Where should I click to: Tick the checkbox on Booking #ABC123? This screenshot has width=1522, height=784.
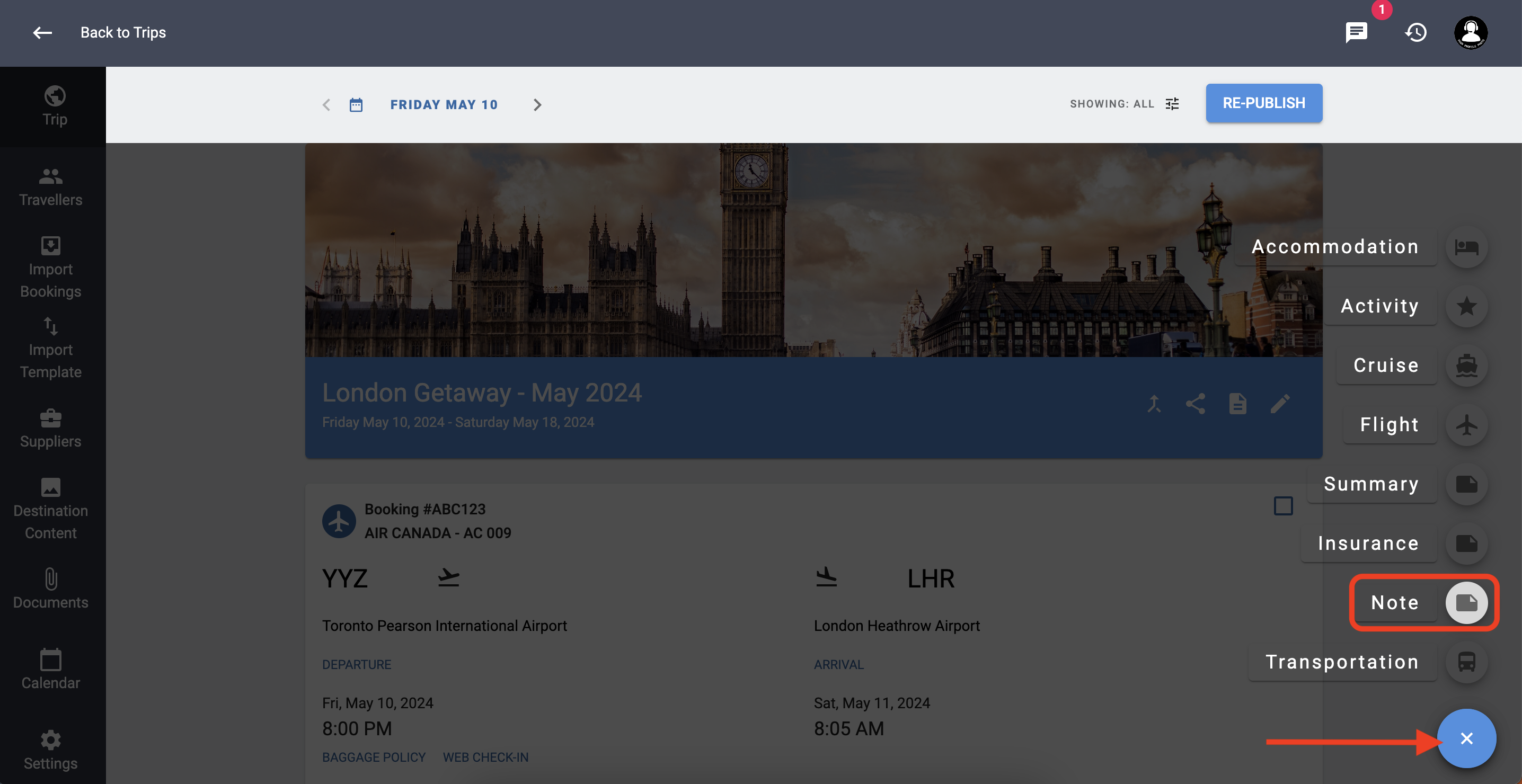click(x=1282, y=506)
